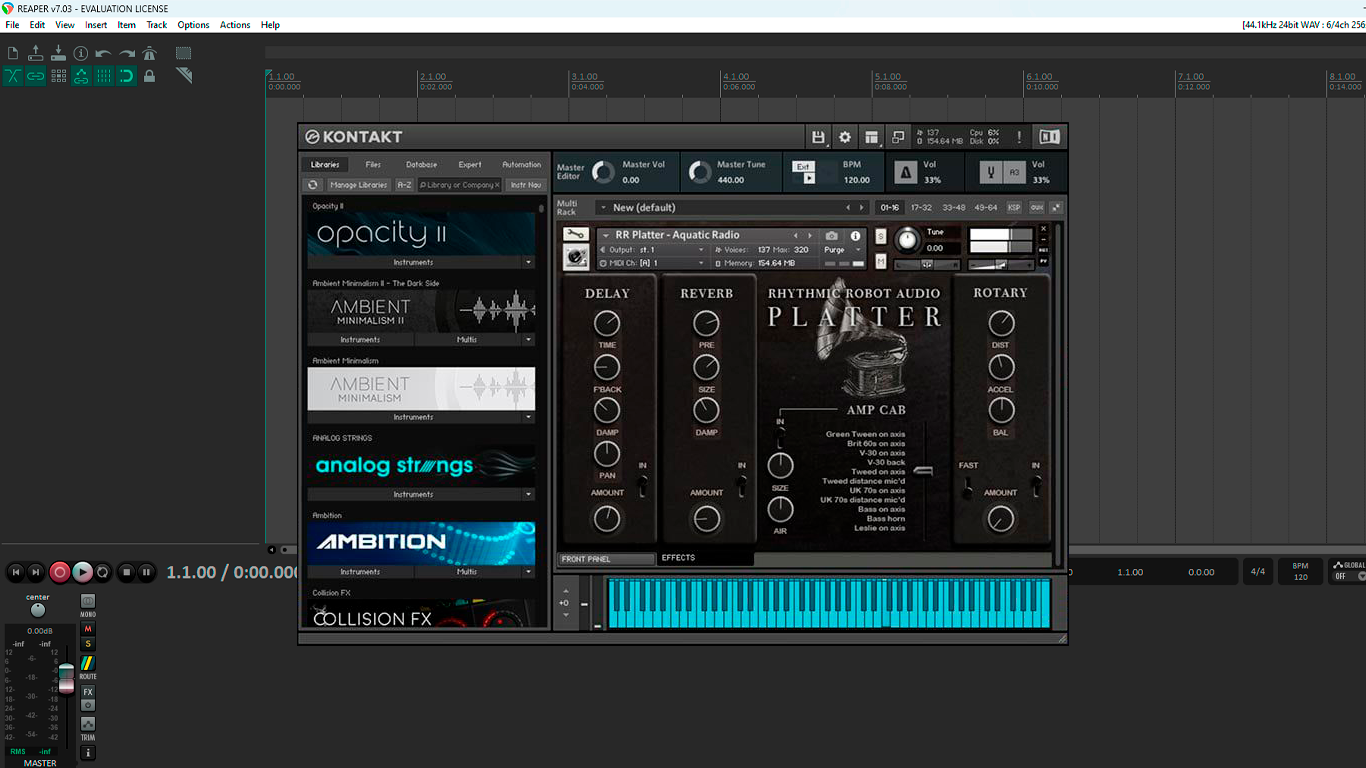This screenshot has width=1366, height=768.
Task: Click the Native Instruments NI logo button
Action: [x=1049, y=137]
